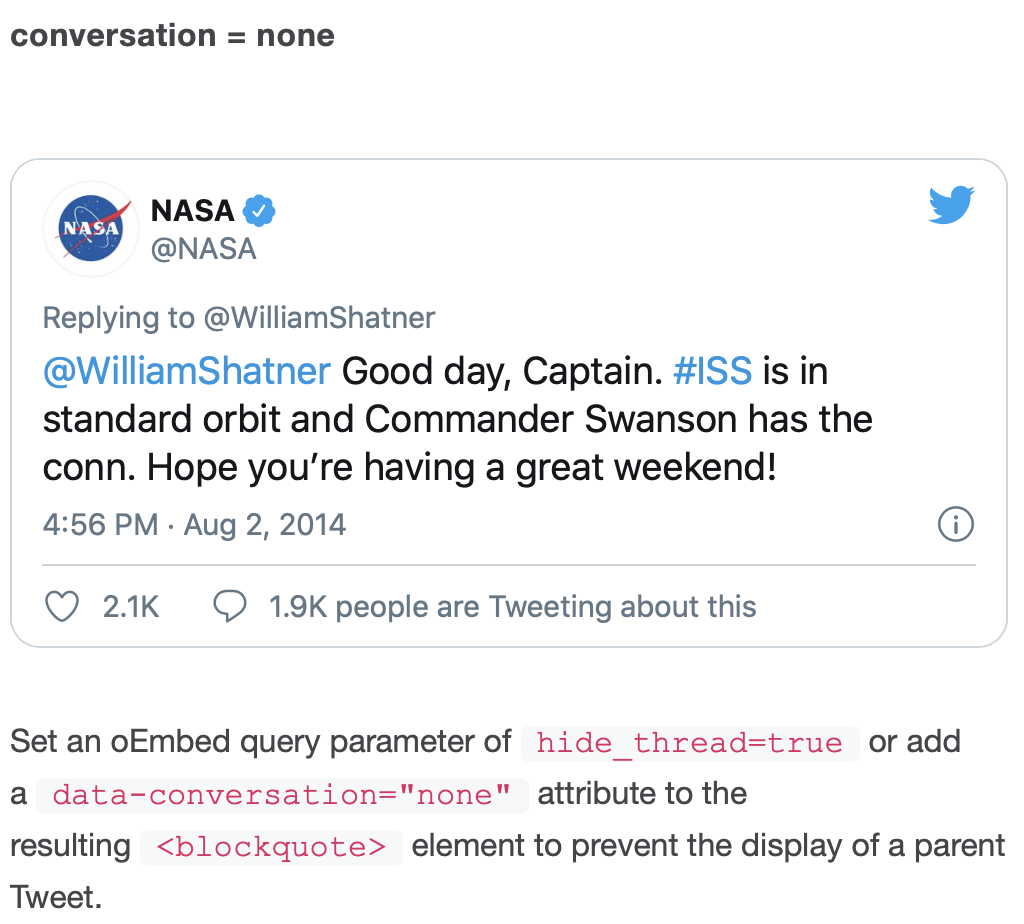1024x924 pixels.
Task: Click the 4:56 PM · Aug 2, 2014 timestamp
Action: (195, 525)
